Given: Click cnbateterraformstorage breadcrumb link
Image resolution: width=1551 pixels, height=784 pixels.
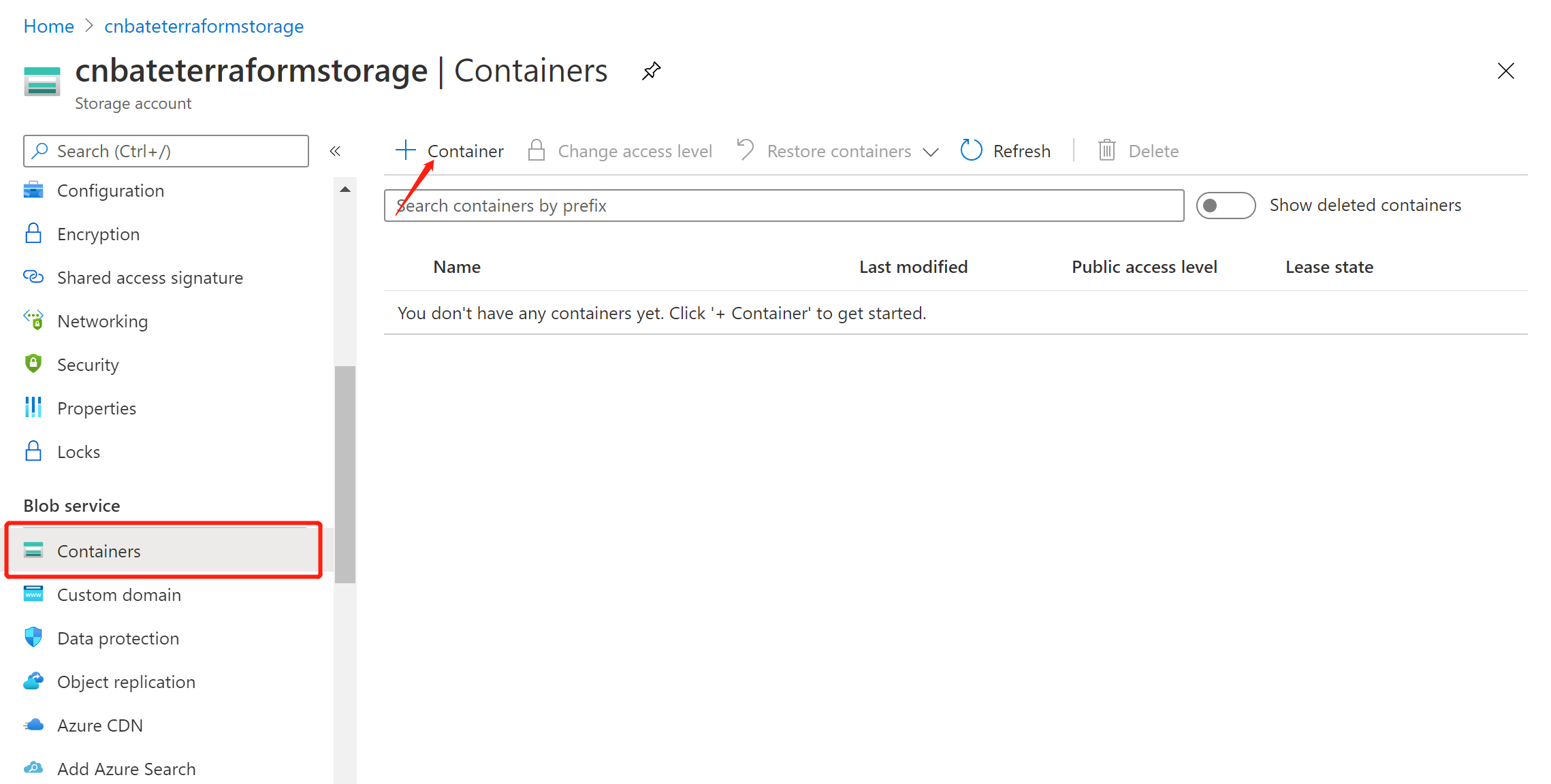Looking at the screenshot, I should click(x=204, y=26).
